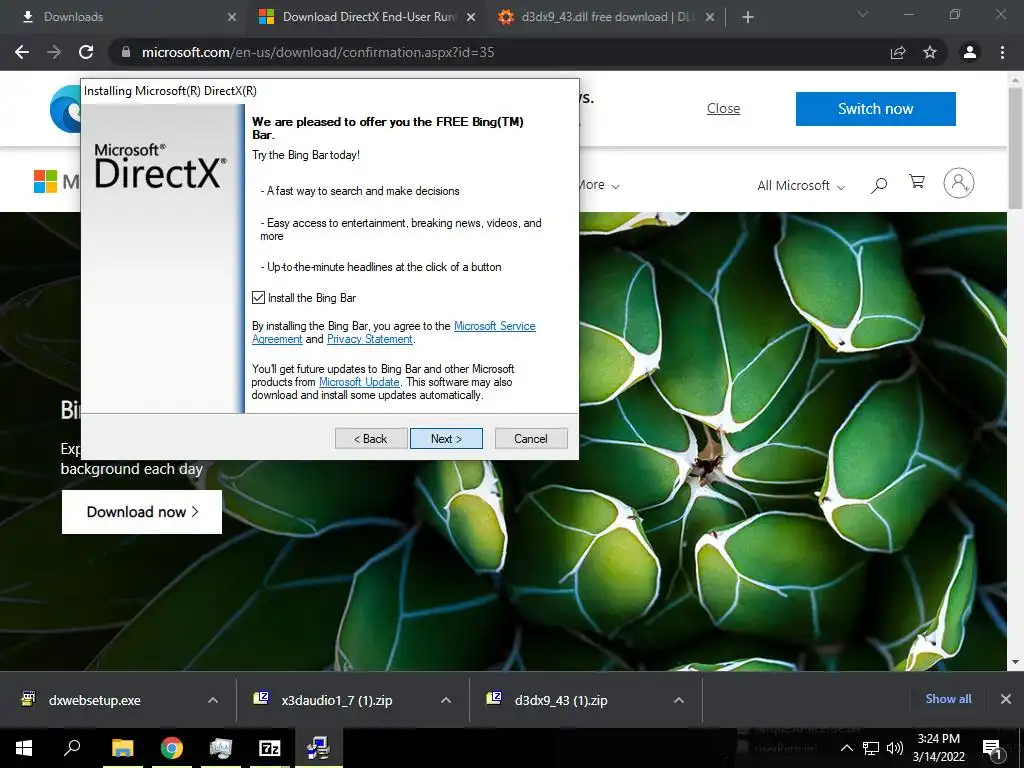Open the 7-Zip taskbar icon
The height and width of the screenshot is (768, 1024).
coord(270,748)
